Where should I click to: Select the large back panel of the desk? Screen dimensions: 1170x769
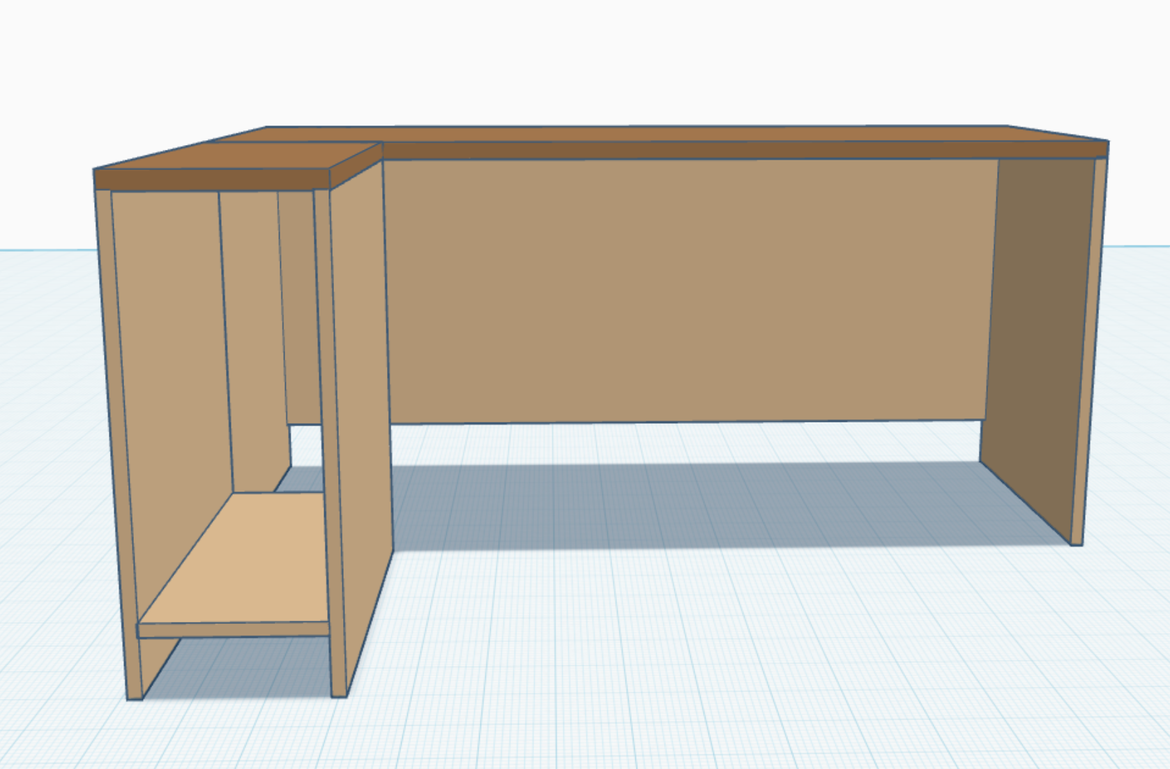680,290
